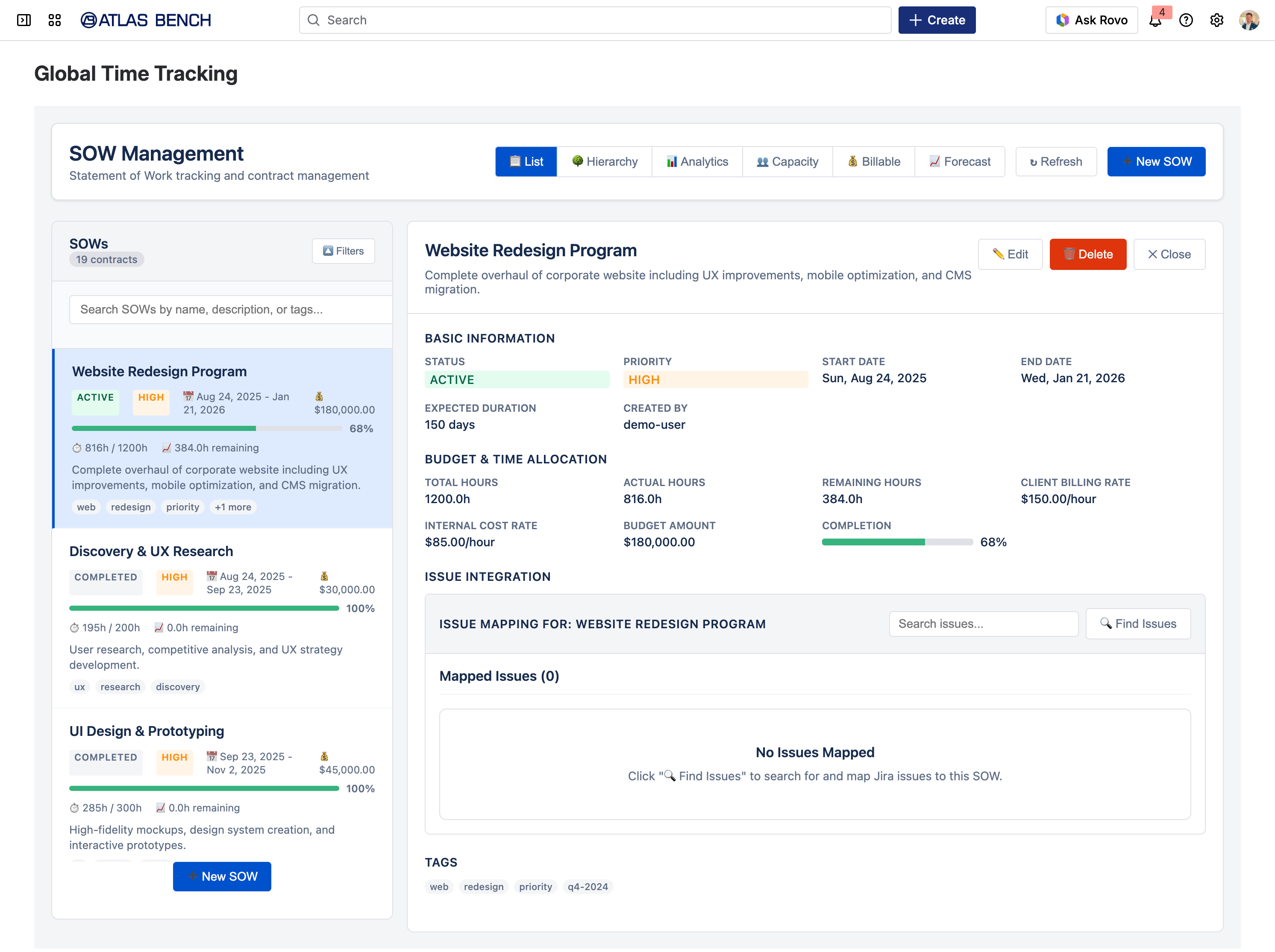Open the settings gear icon
The image size is (1275, 952).
1216,20
